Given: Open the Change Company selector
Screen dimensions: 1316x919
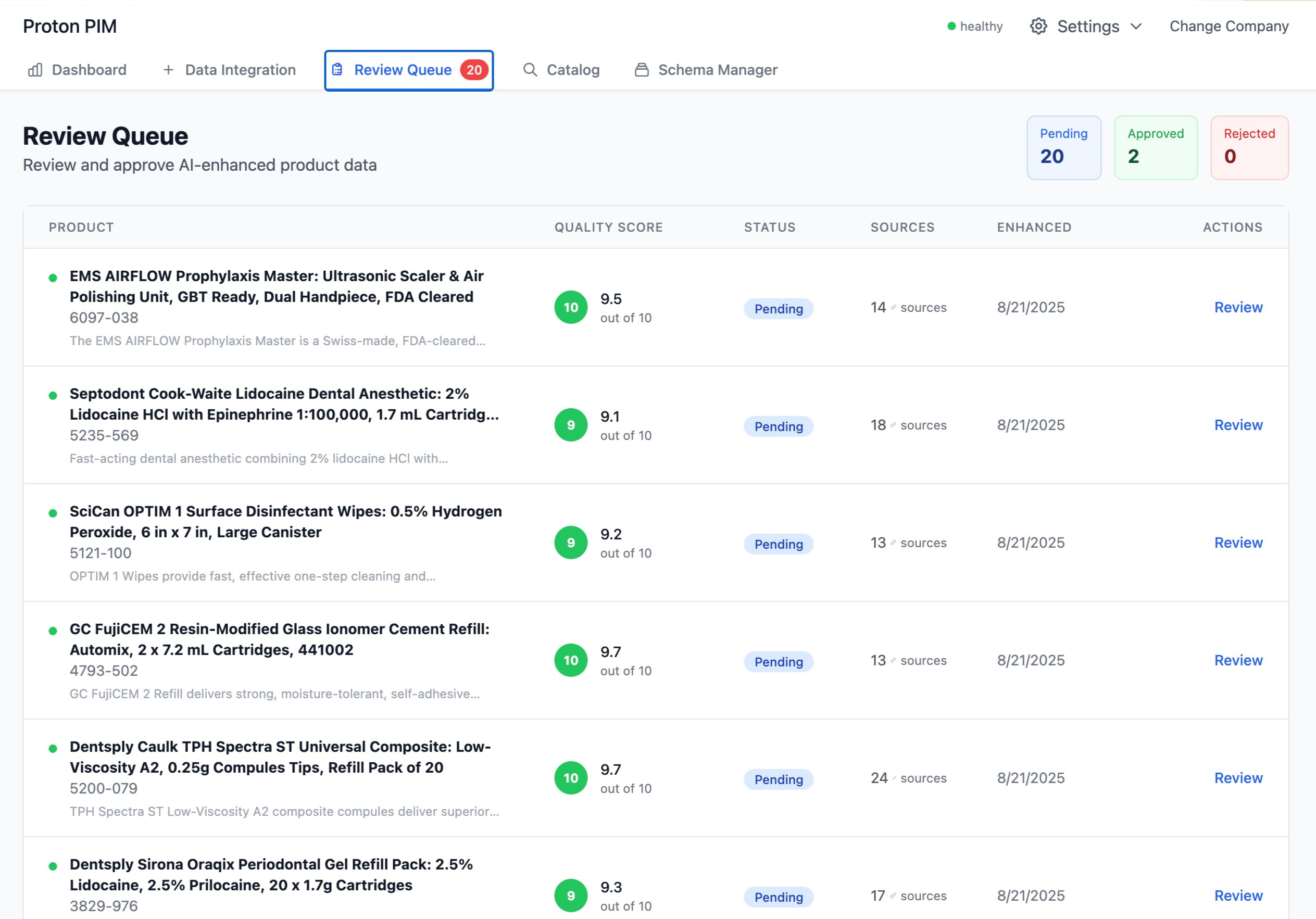Looking at the screenshot, I should (1229, 27).
